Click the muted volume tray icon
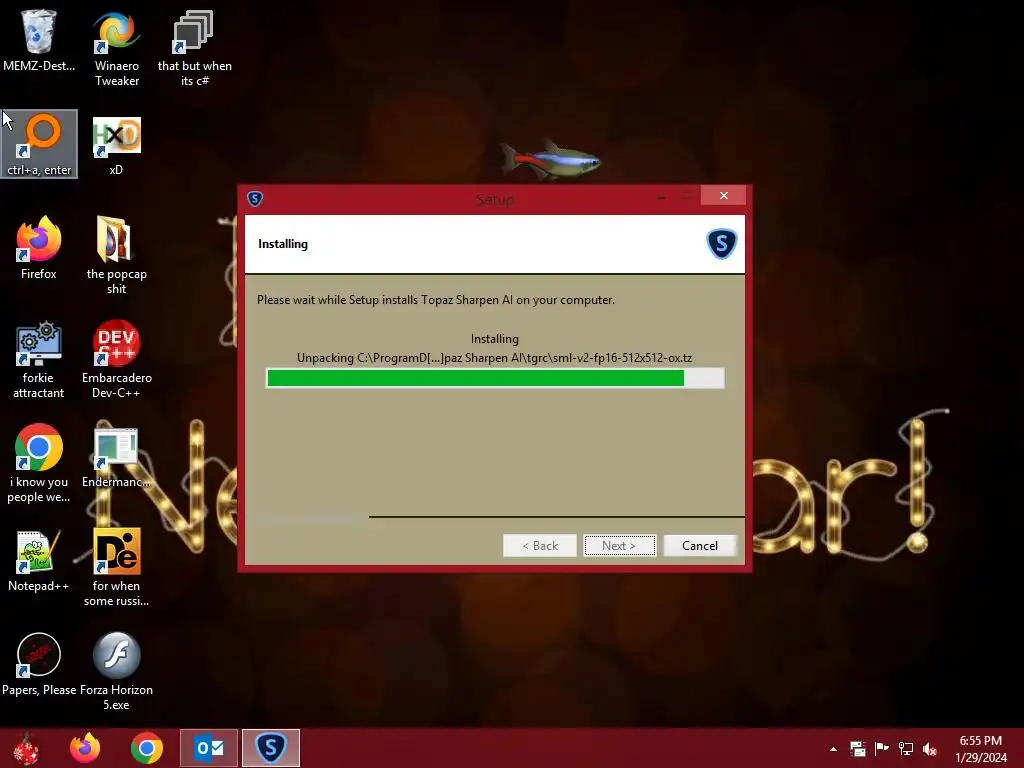 point(930,749)
